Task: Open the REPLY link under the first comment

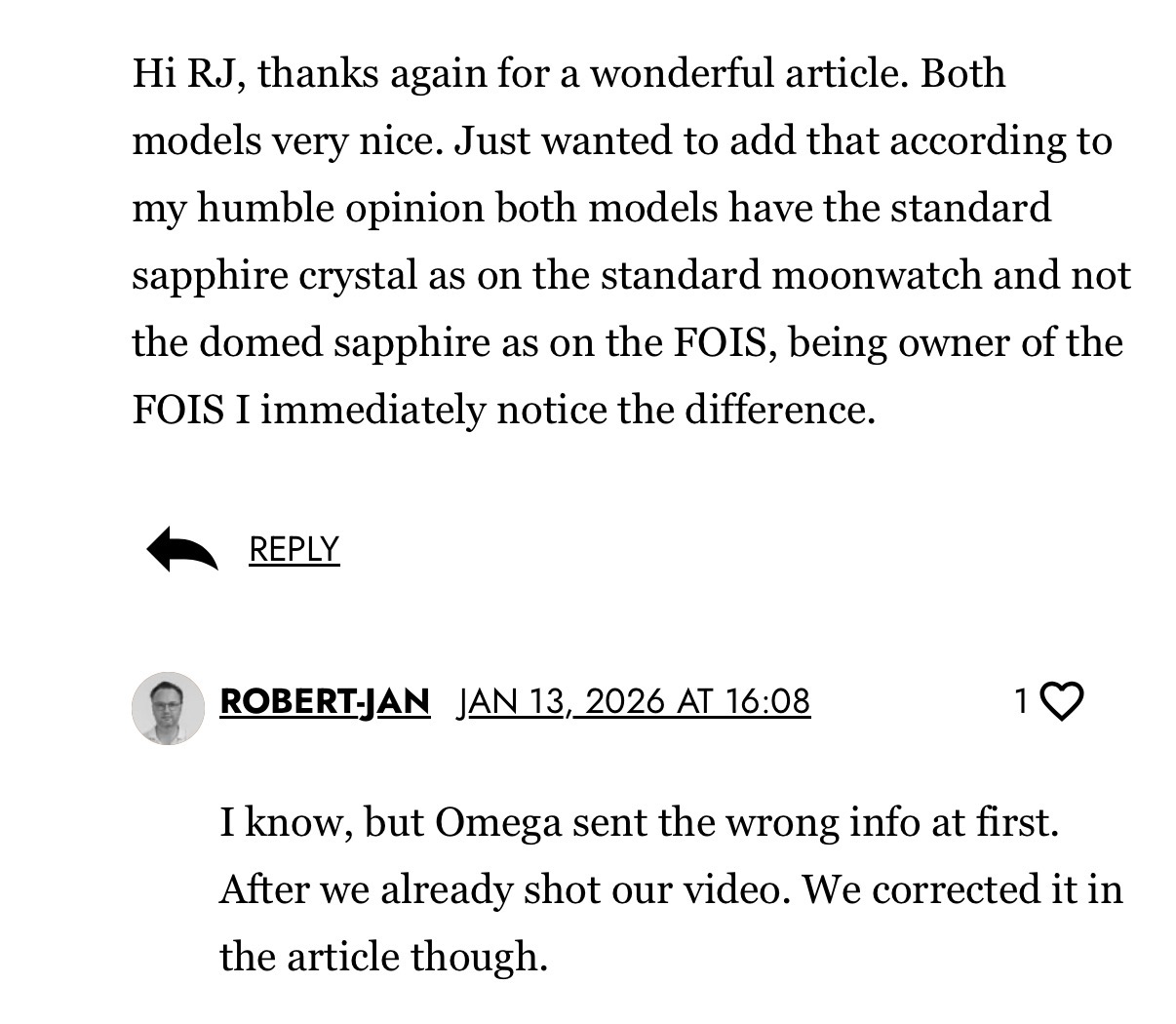Action: [294, 549]
